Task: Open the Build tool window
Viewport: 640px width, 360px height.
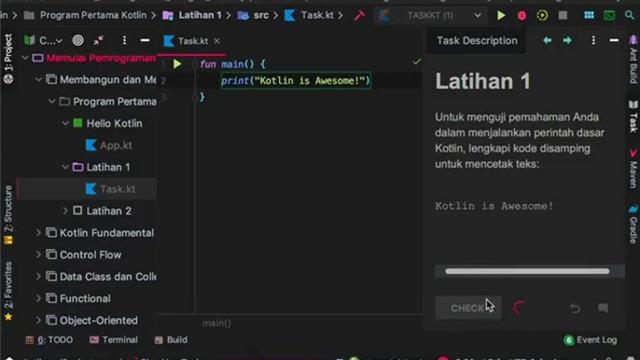Action: [171, 340]
